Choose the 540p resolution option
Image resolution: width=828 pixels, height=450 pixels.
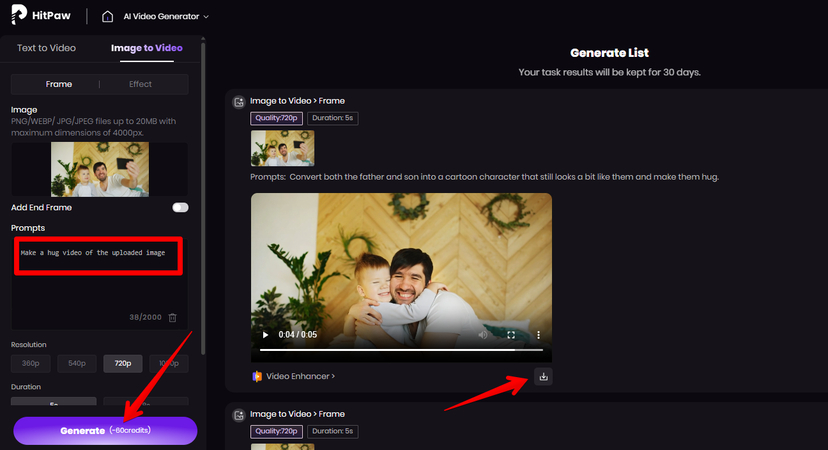(76, 363)
